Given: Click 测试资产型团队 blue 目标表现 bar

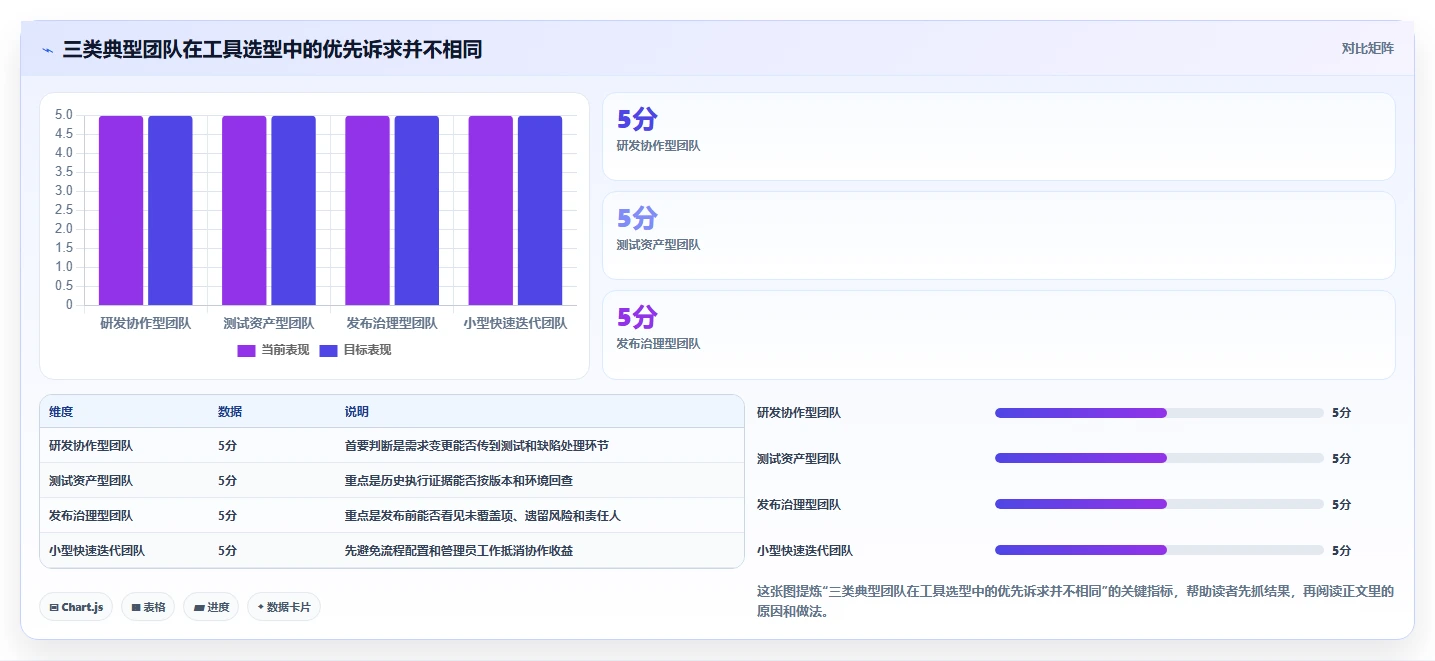Looking at the screenshot, I should [x=293, y=210].
